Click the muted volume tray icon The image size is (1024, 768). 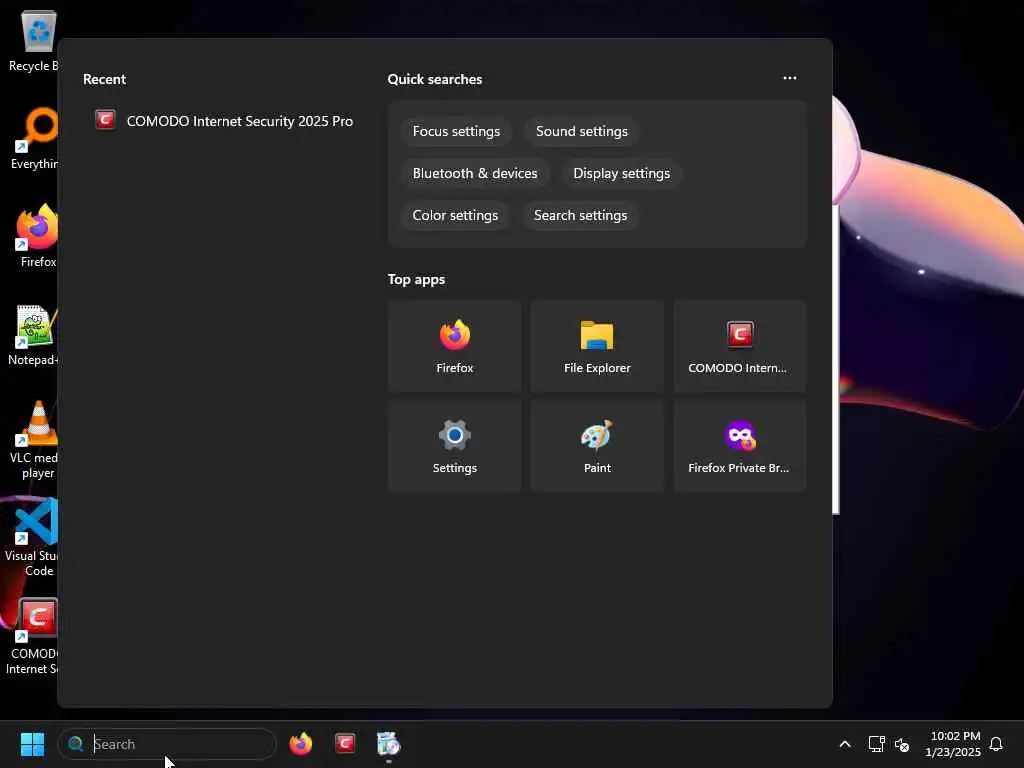(x=902, y=744)
